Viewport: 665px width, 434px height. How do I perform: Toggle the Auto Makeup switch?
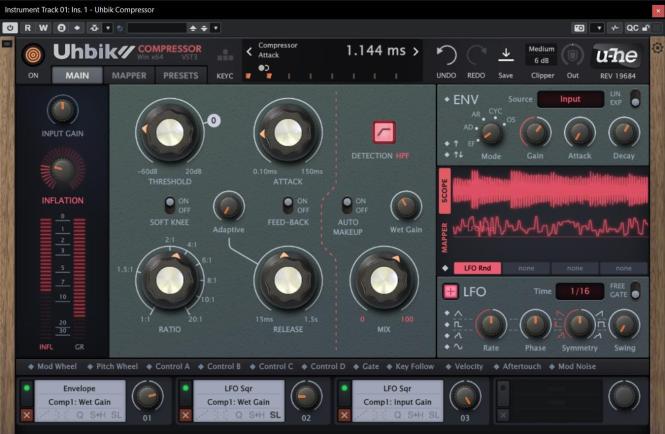pyautogui.click(x=347, y=205)
